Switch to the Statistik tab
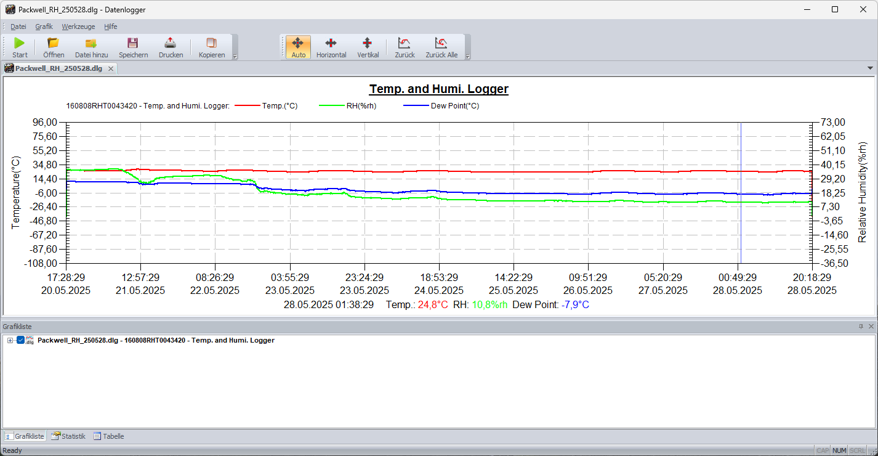This screenshot has height=456, width=878. (68, 436)
